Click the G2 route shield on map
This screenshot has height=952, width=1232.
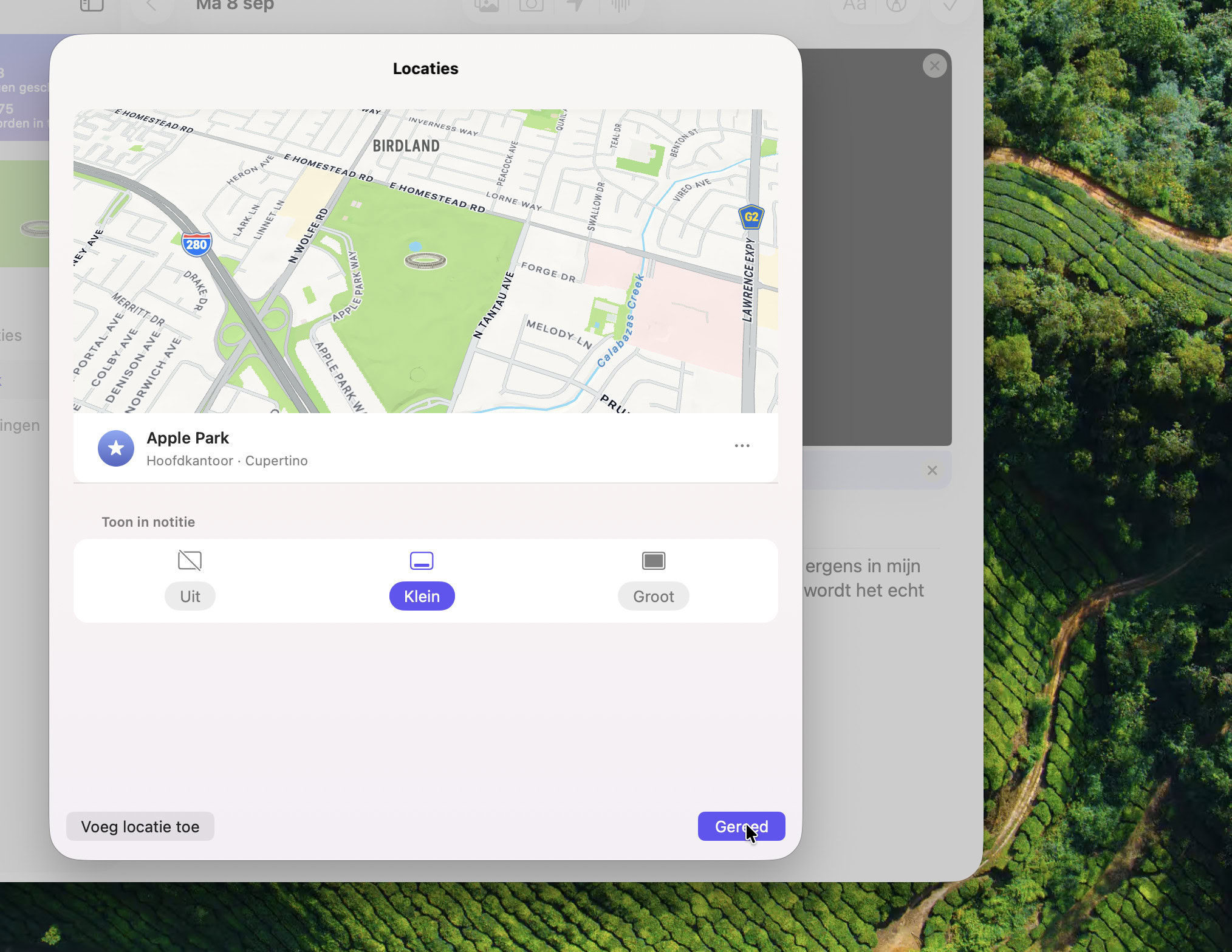click(751, 217)
